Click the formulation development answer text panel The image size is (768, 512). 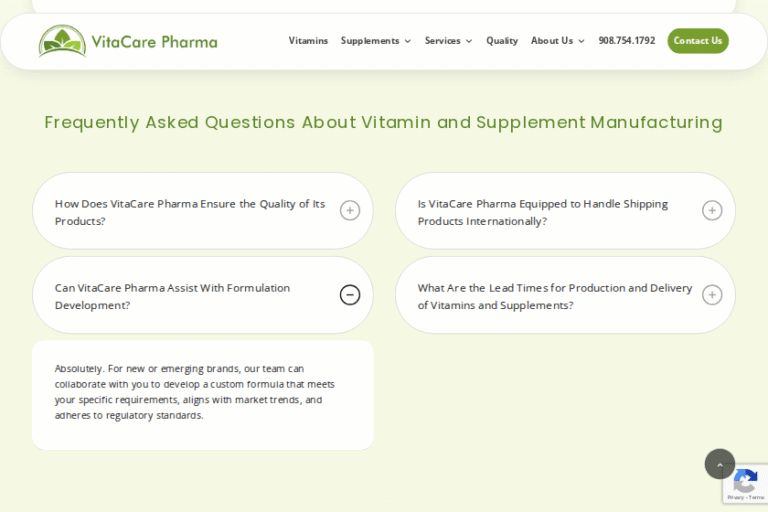coord(195,392)
